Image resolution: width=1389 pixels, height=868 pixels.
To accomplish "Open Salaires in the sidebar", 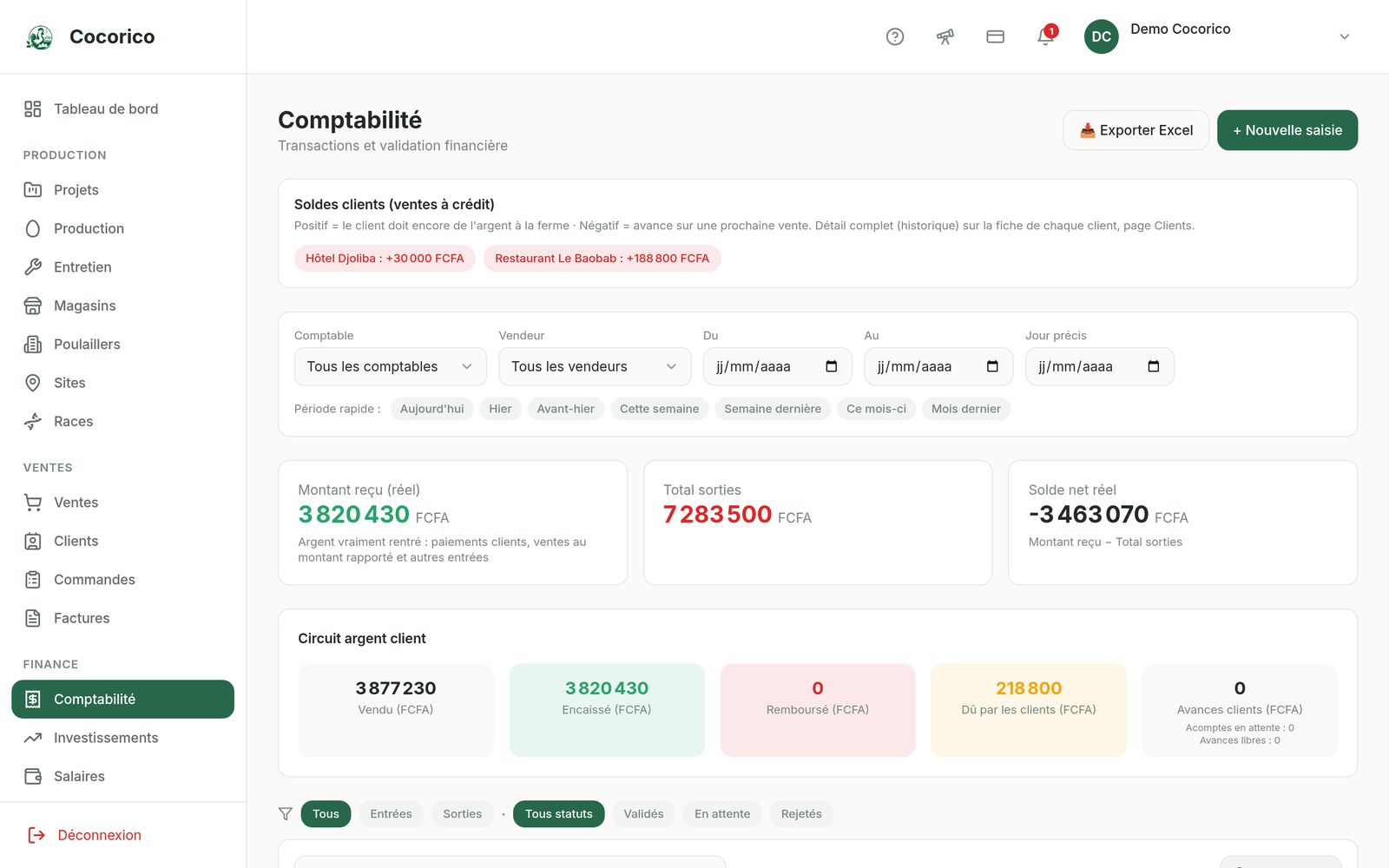I will click(122, 776).
